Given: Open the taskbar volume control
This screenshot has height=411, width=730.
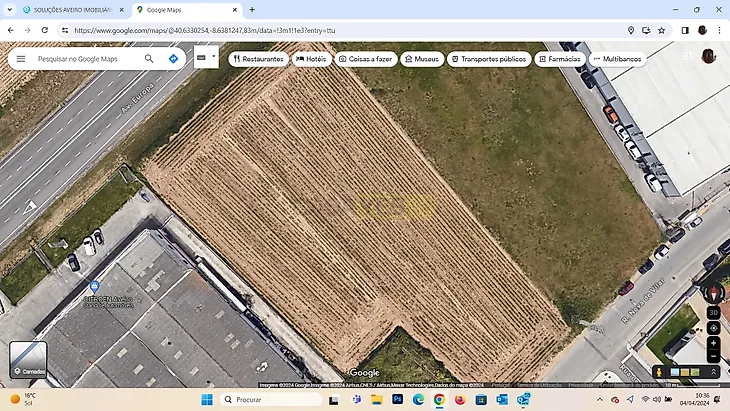Looking at the screenshot, I should 656,399.
